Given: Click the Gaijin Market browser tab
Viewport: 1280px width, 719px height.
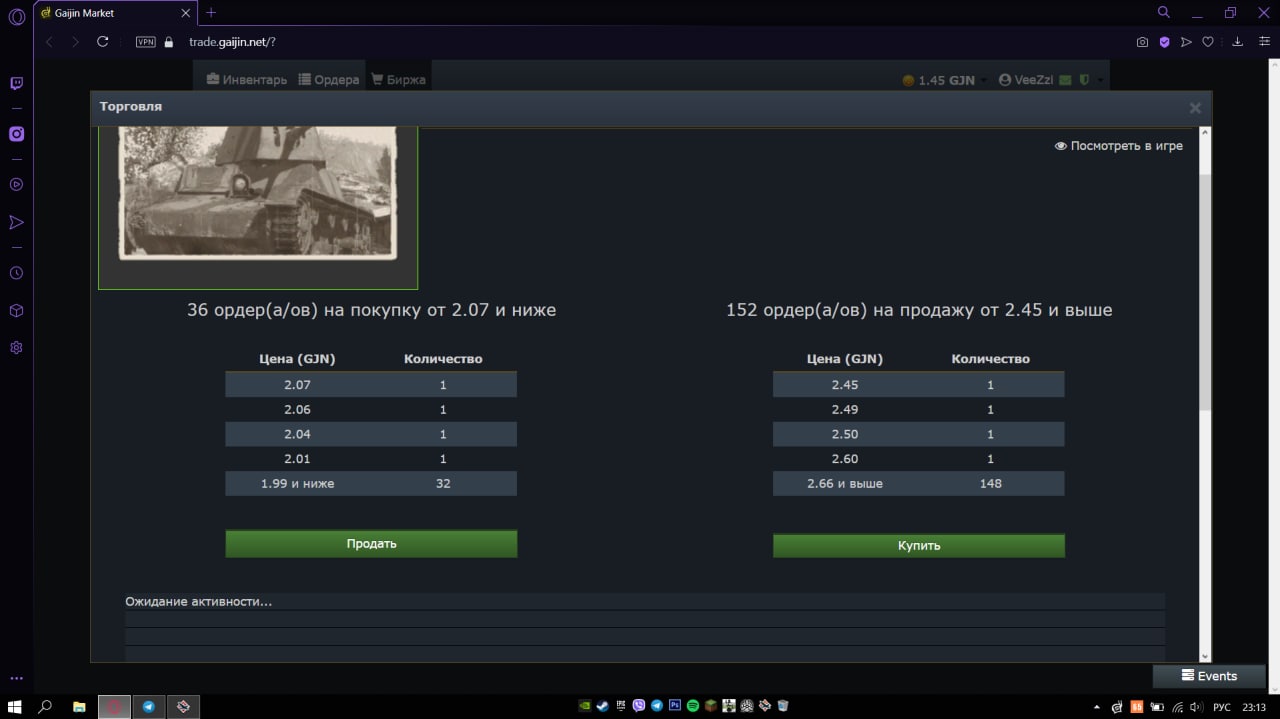Looking at the screenshot, I should [x=115, y=13].
